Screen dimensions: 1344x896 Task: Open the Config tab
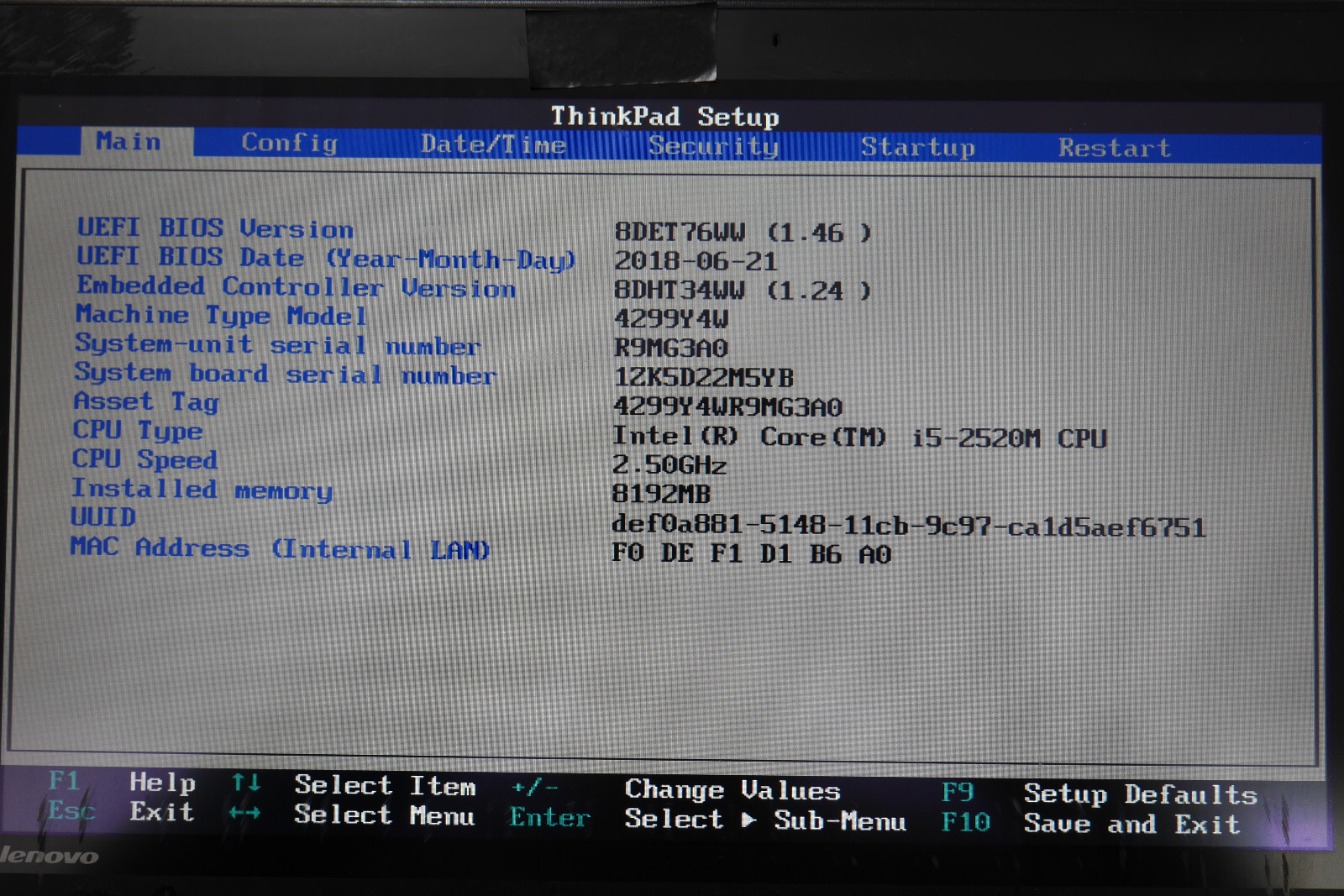290,143
